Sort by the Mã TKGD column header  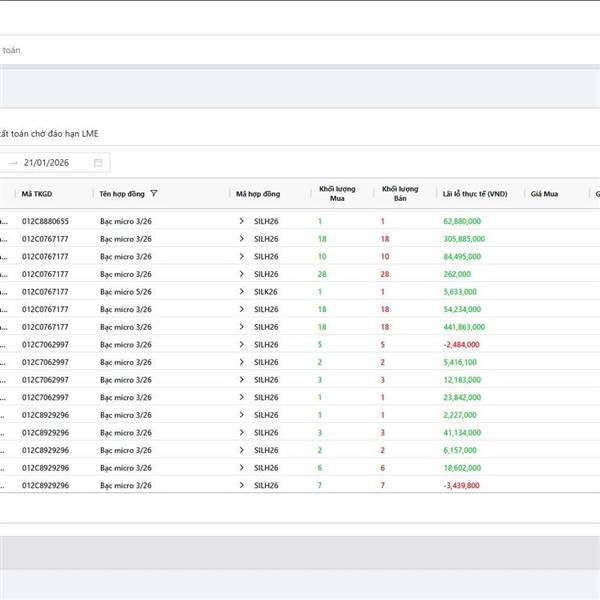(x=35, y=194)
